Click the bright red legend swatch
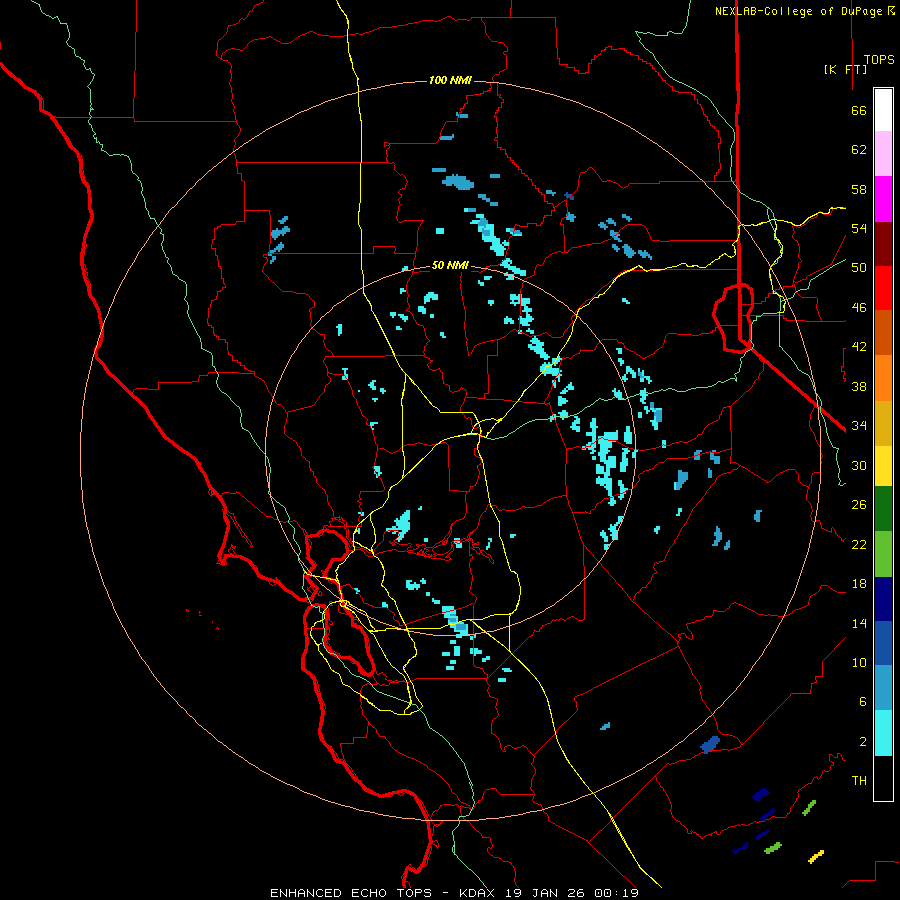The height and width of the screenshot is (900, 900). [x=883, y=288]
